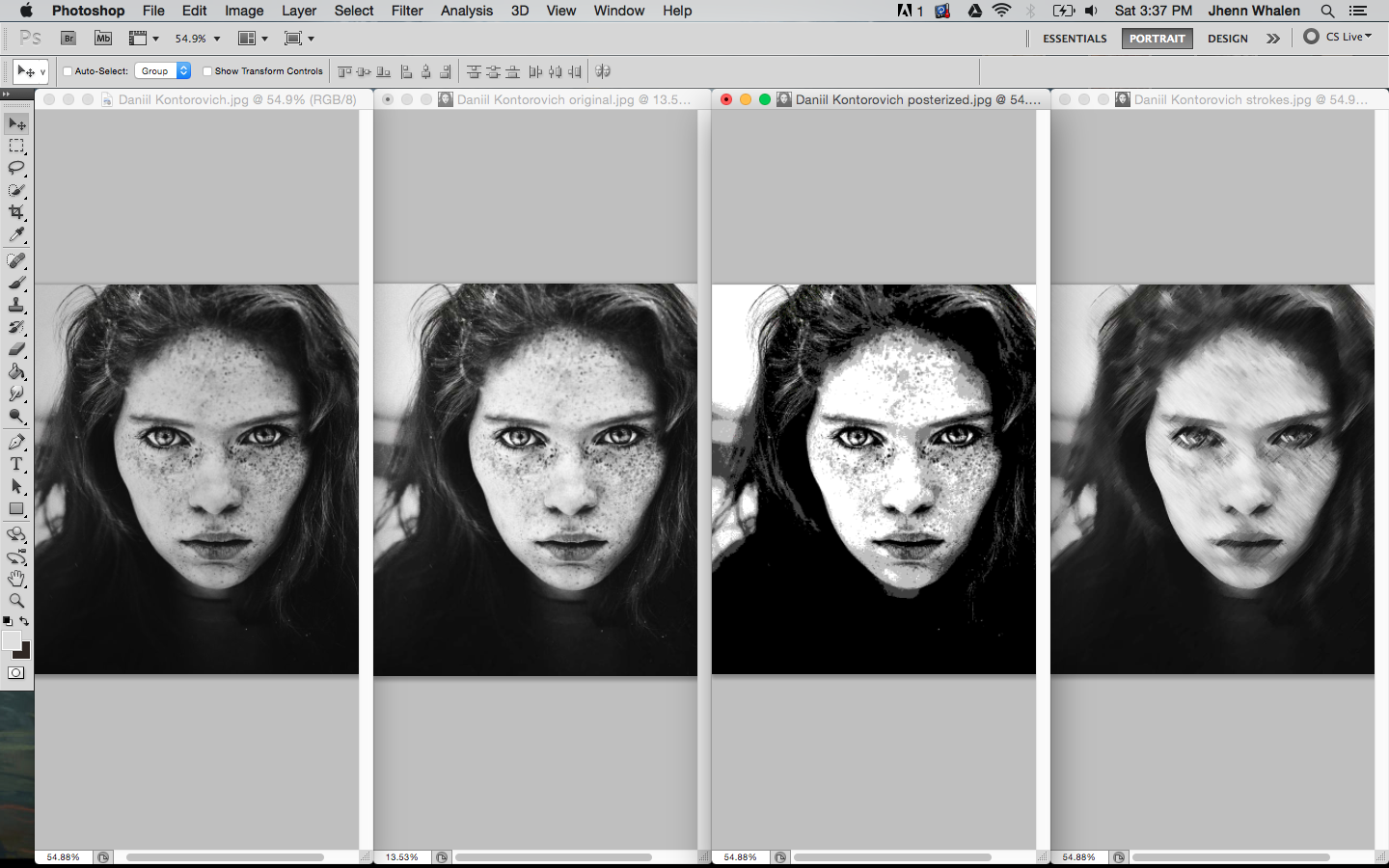The width and height of the screenshot is (1389, 868).
Task: Enable the Auto-Select checkbox
Action: pos(68,71)
